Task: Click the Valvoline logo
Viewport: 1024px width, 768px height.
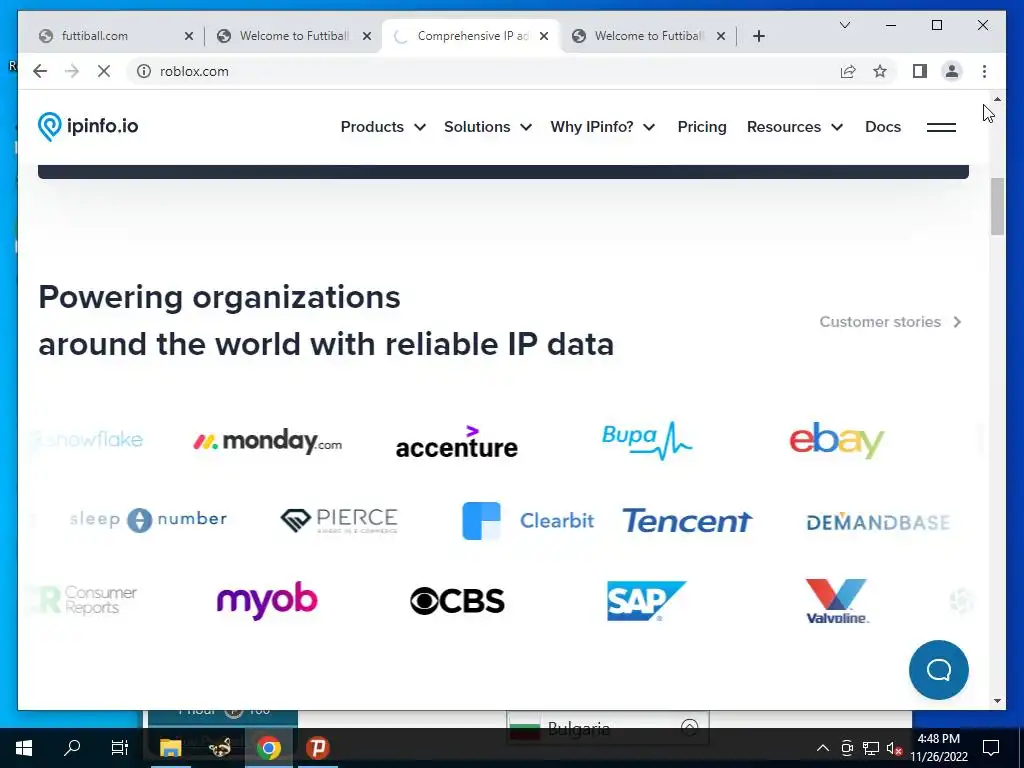Action: tap(837, 601)
